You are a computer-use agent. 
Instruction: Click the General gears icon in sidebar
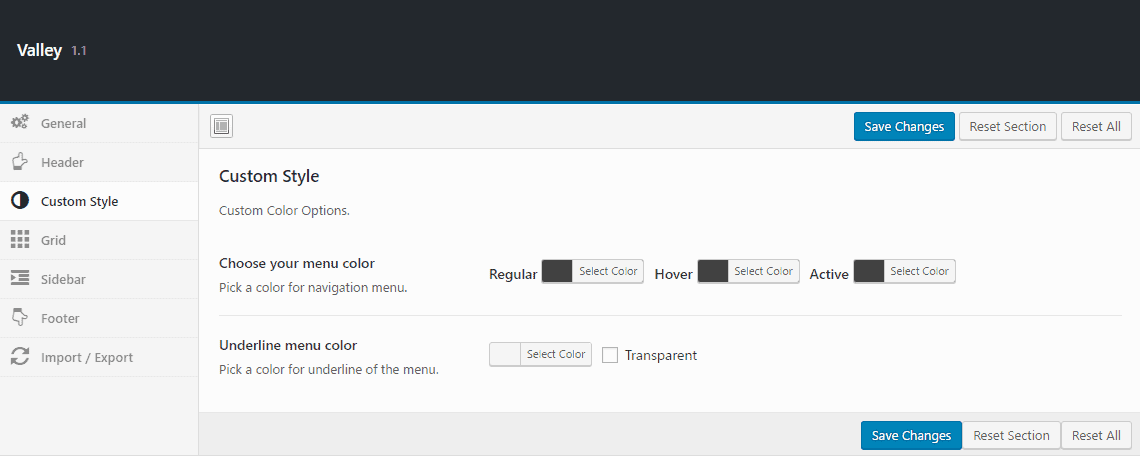pos(19,123)
